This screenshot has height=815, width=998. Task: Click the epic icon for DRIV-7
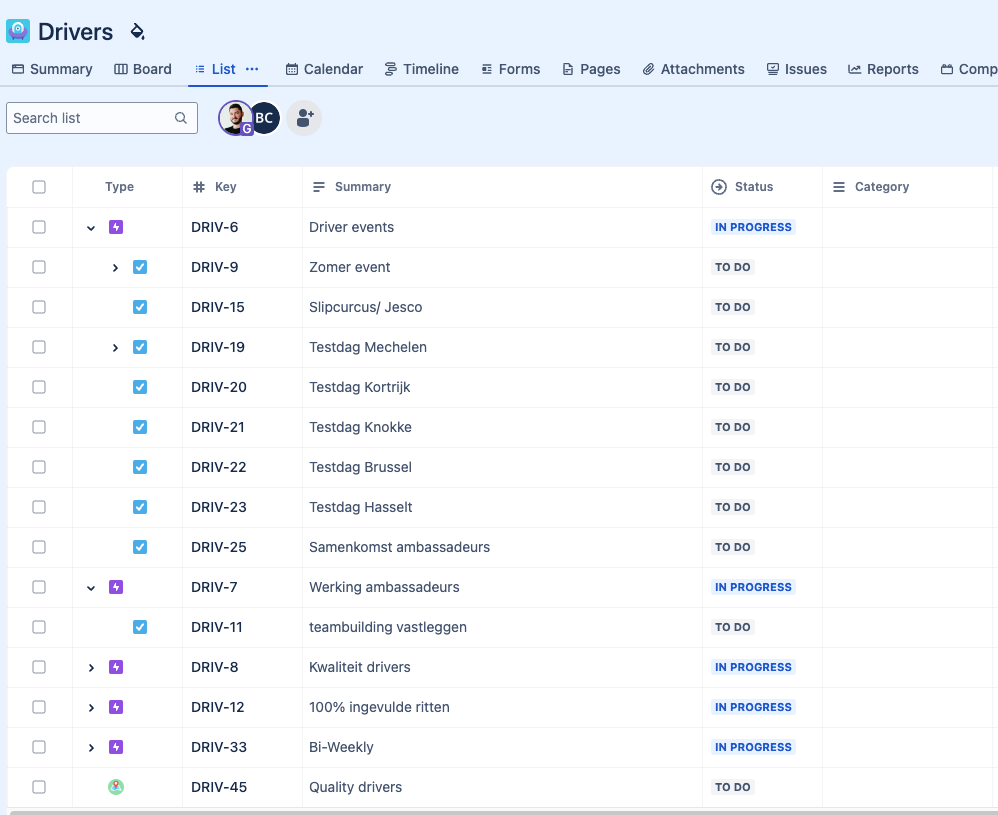tap(116, 587)
